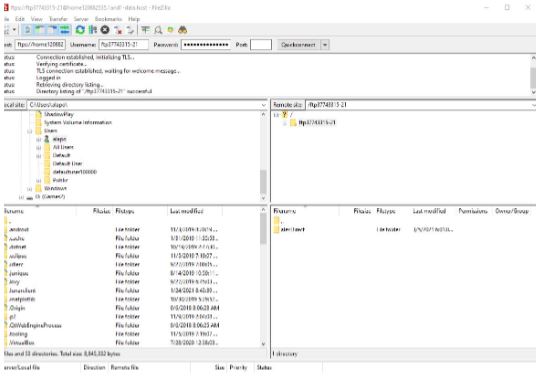544x379 pixels.
Task: Focus the Host input field
Action: [x=40, y=45]
